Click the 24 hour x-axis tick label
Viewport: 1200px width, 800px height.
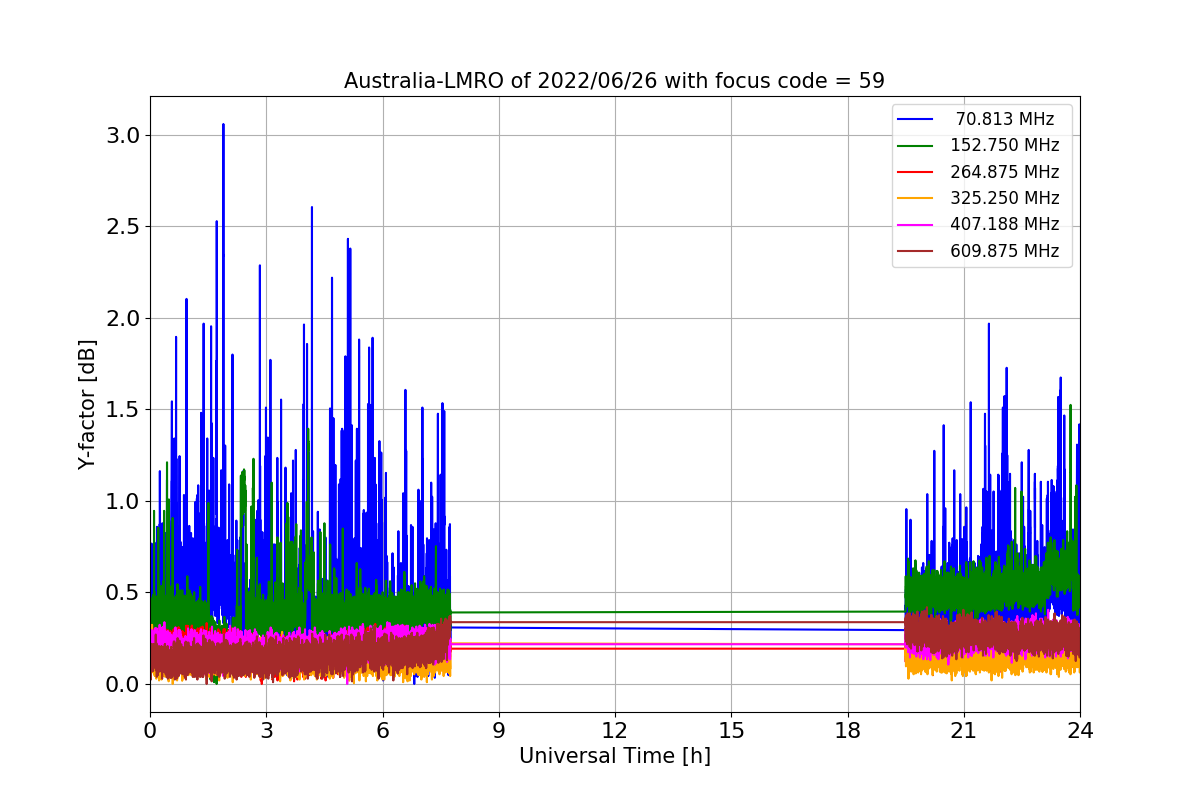1080,731
